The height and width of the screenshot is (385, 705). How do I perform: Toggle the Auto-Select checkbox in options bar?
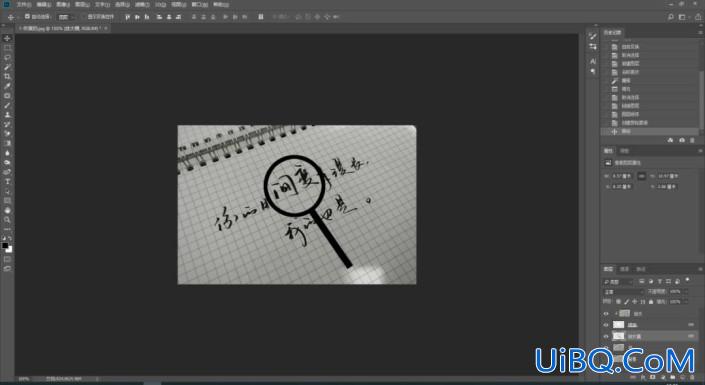[x=27, y=17]
